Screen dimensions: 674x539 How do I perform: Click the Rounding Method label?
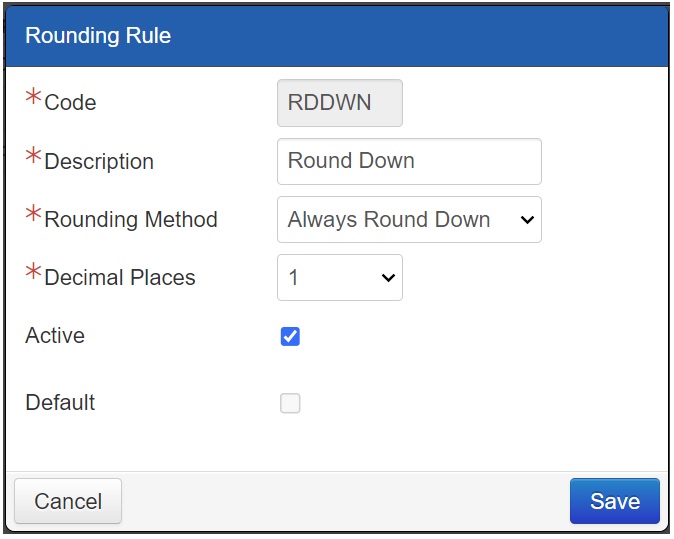131,220
